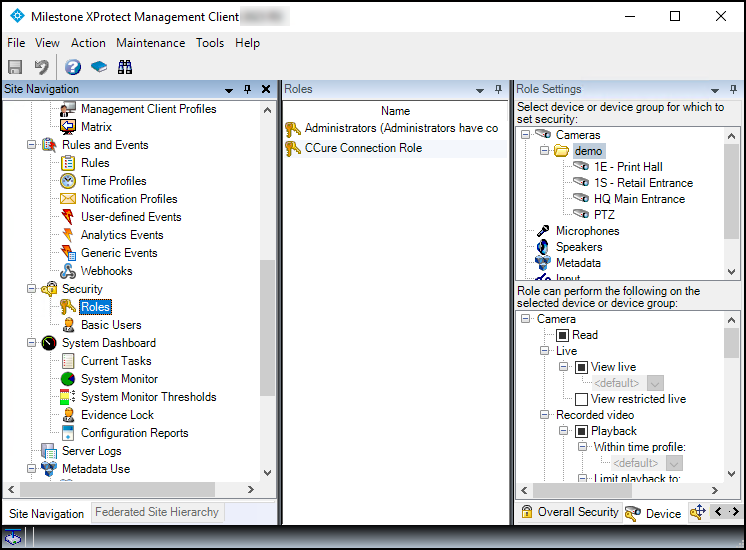Click the Roles keys icon in tree
The width and height of the screenshot is (746, 550).
pos(68,307)
